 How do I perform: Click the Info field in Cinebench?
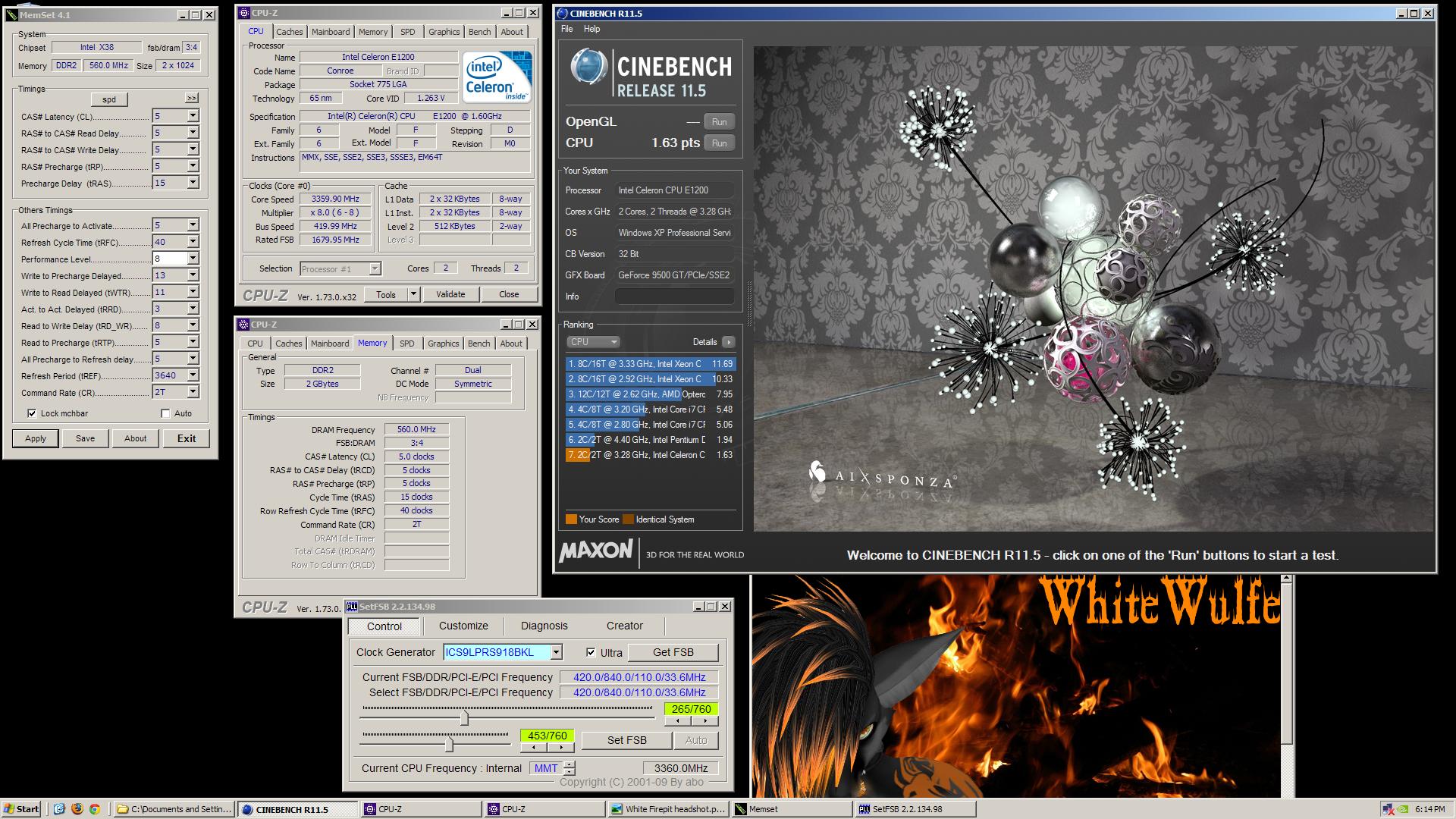(674, 297)
